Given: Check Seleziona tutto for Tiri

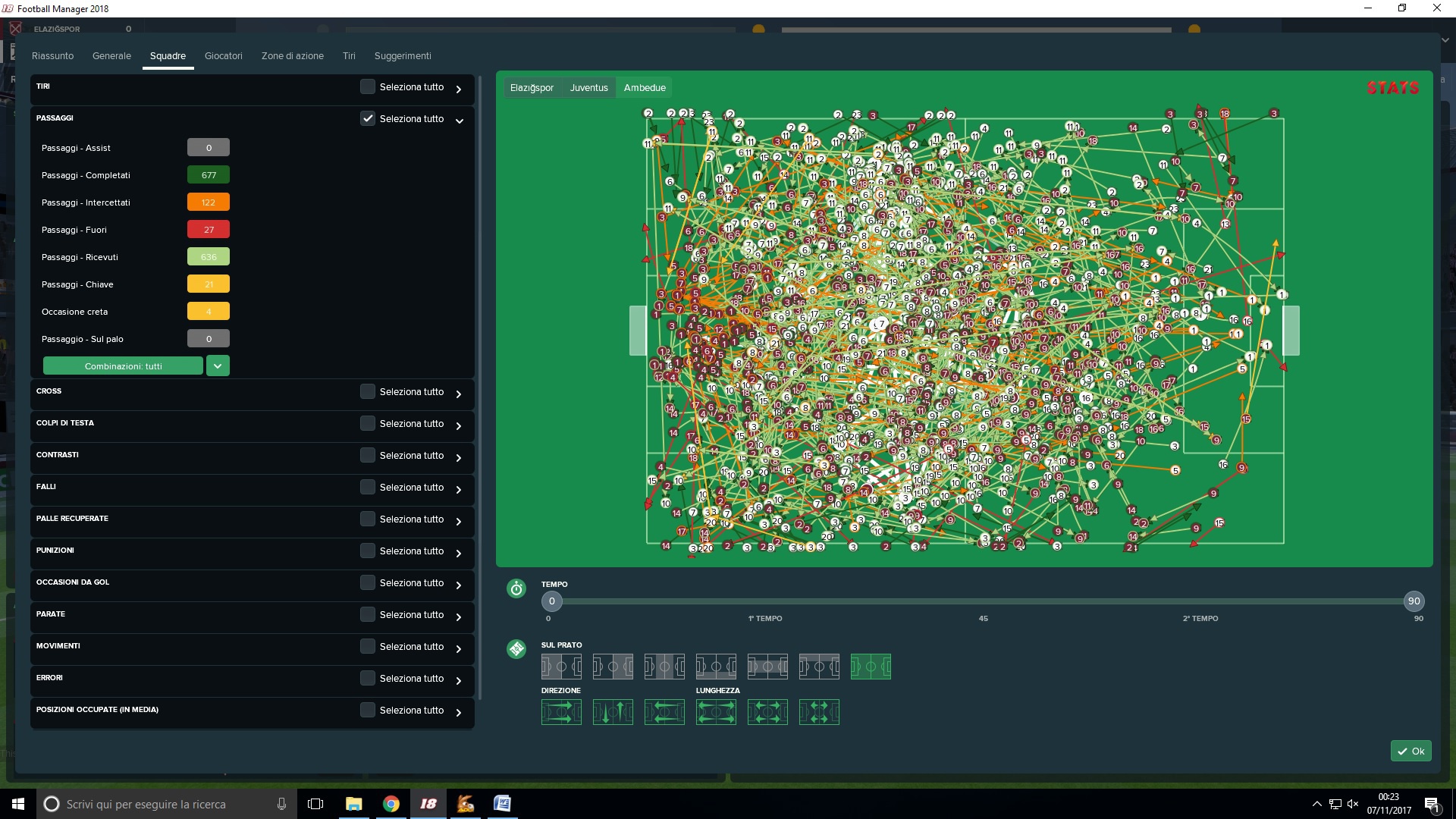Looking at the screenshot, I should [x=368, y=87].
